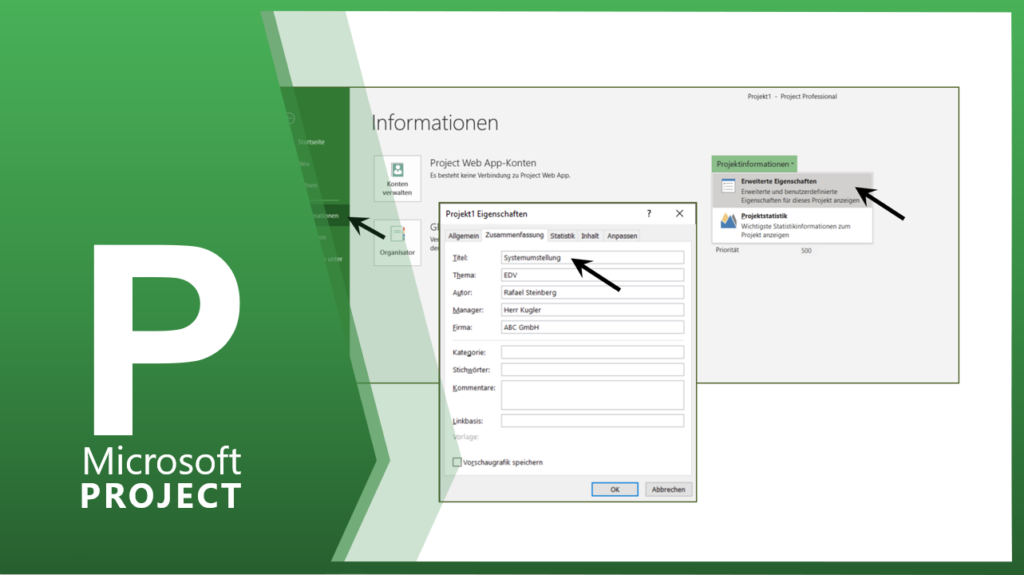Open the Organisator icon button

click(x=397, y=242)
